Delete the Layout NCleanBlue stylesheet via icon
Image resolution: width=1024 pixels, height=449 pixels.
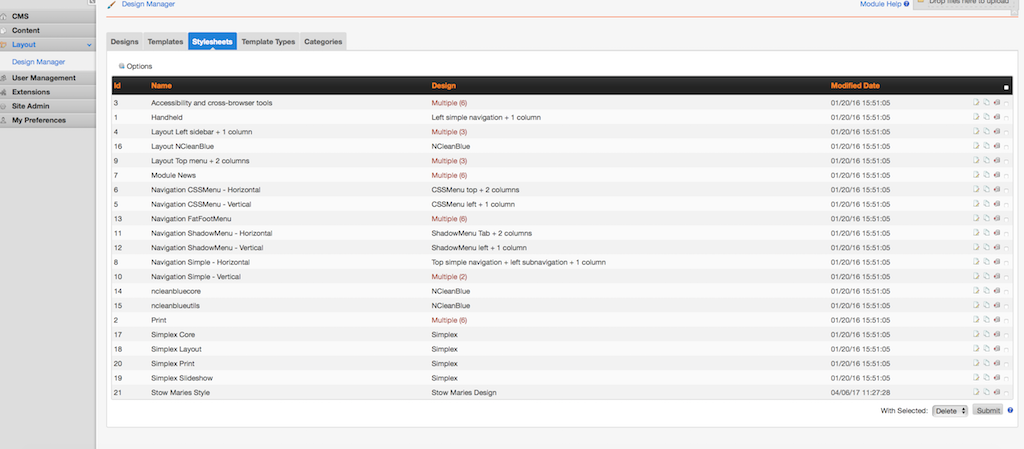coord(996,146)
